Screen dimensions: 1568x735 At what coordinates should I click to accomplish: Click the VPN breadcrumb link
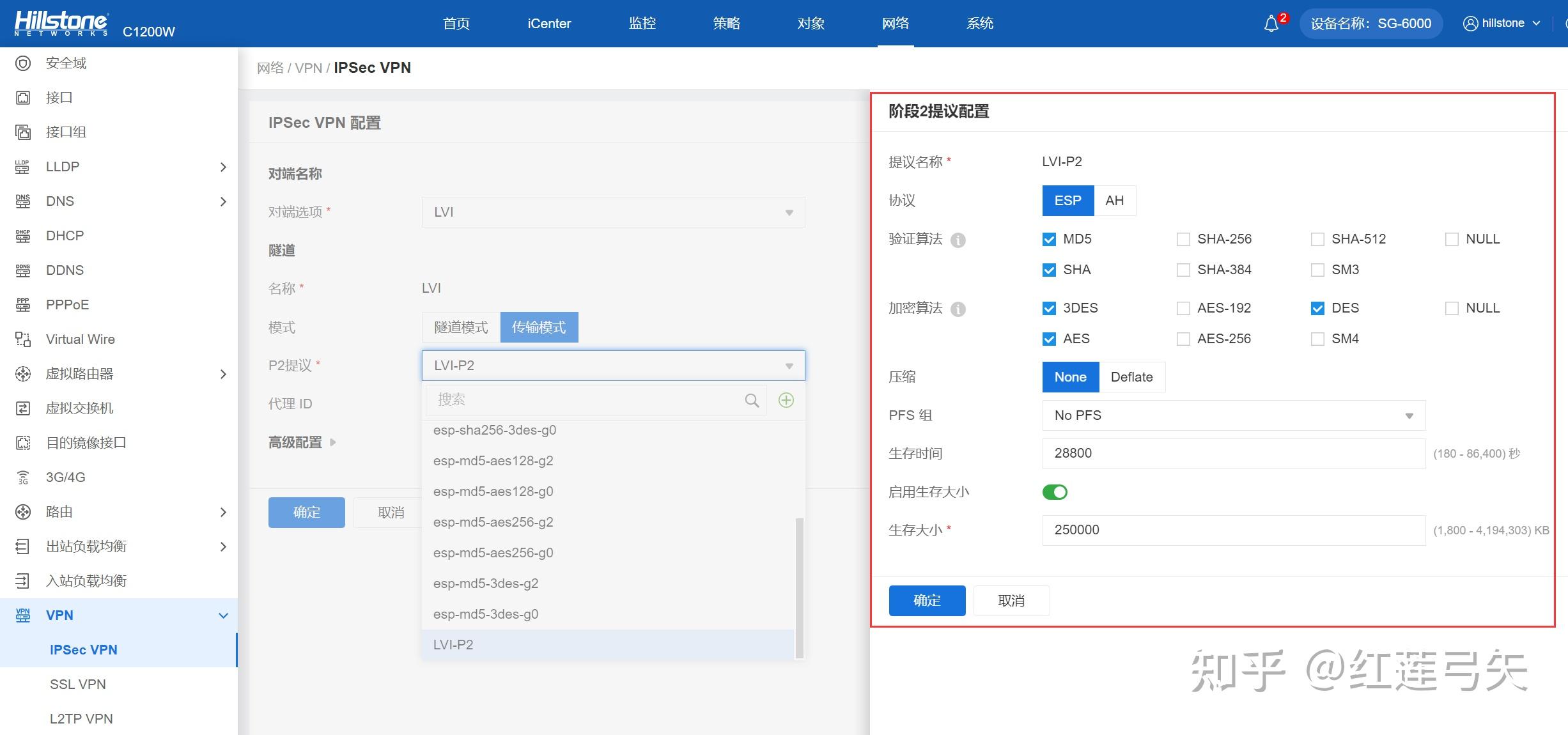(309, 67)
